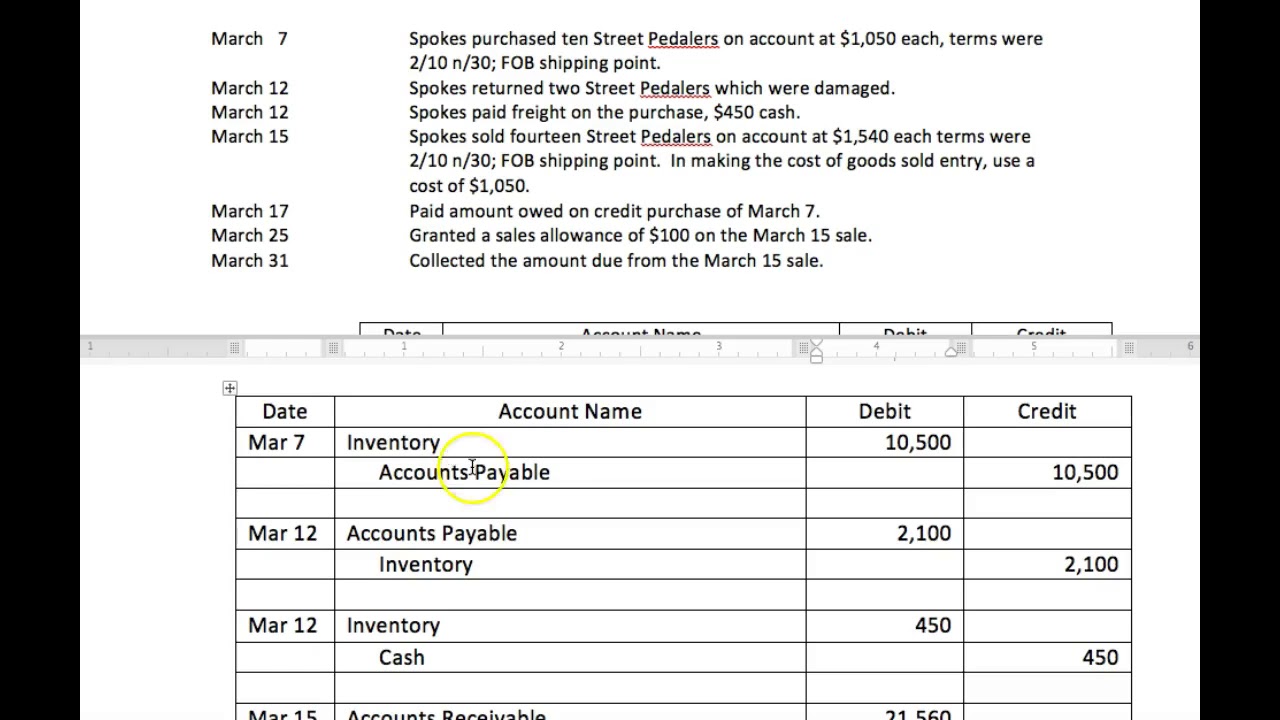The height and width of the screenshot is (720, 1280).
Task: Click the March 17 transaction date text
Action: [x=250, y=211]
